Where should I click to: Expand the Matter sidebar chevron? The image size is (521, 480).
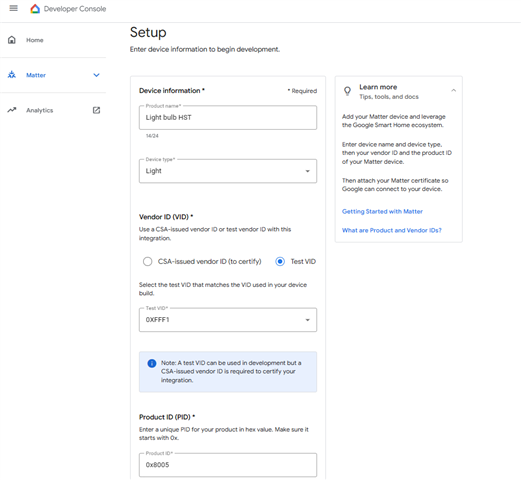96,75
